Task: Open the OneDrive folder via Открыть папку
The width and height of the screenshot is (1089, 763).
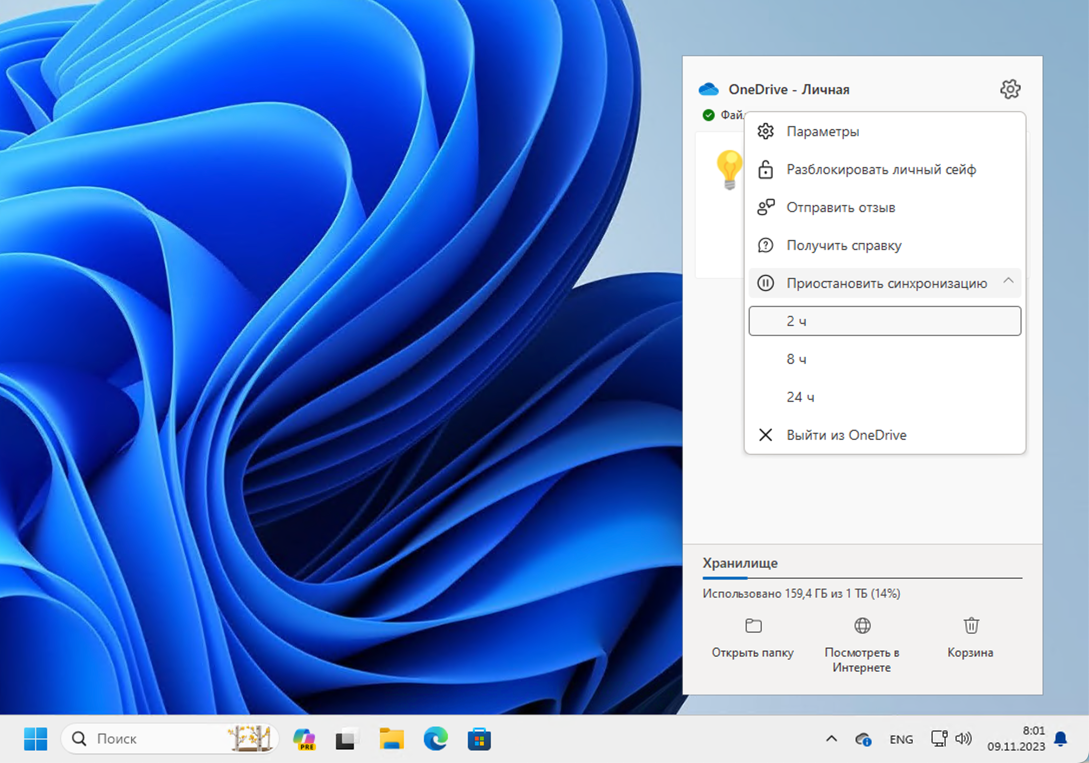Action: (x=753, y=637)
